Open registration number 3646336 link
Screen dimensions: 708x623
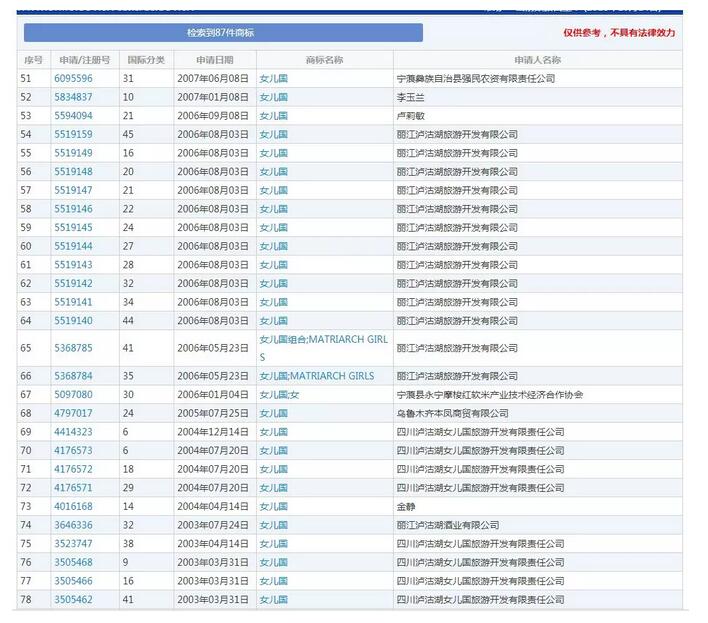click(x=73, y=525)
